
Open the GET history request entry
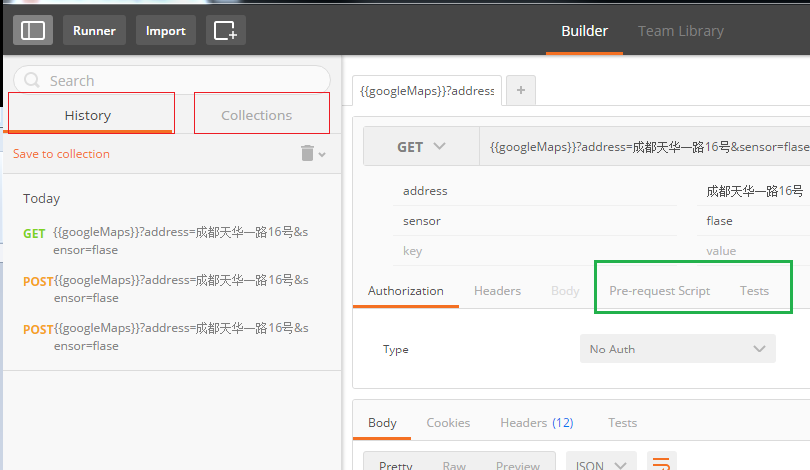click(x=166, y=241)
